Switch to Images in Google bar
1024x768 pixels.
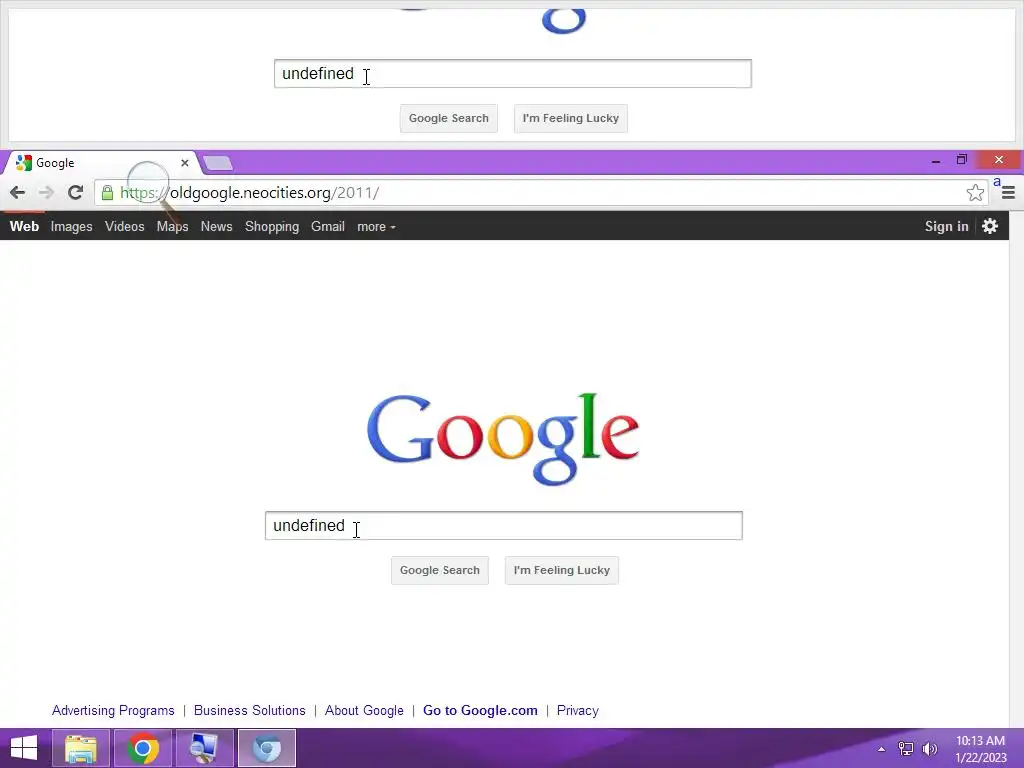tap(71, 227)
